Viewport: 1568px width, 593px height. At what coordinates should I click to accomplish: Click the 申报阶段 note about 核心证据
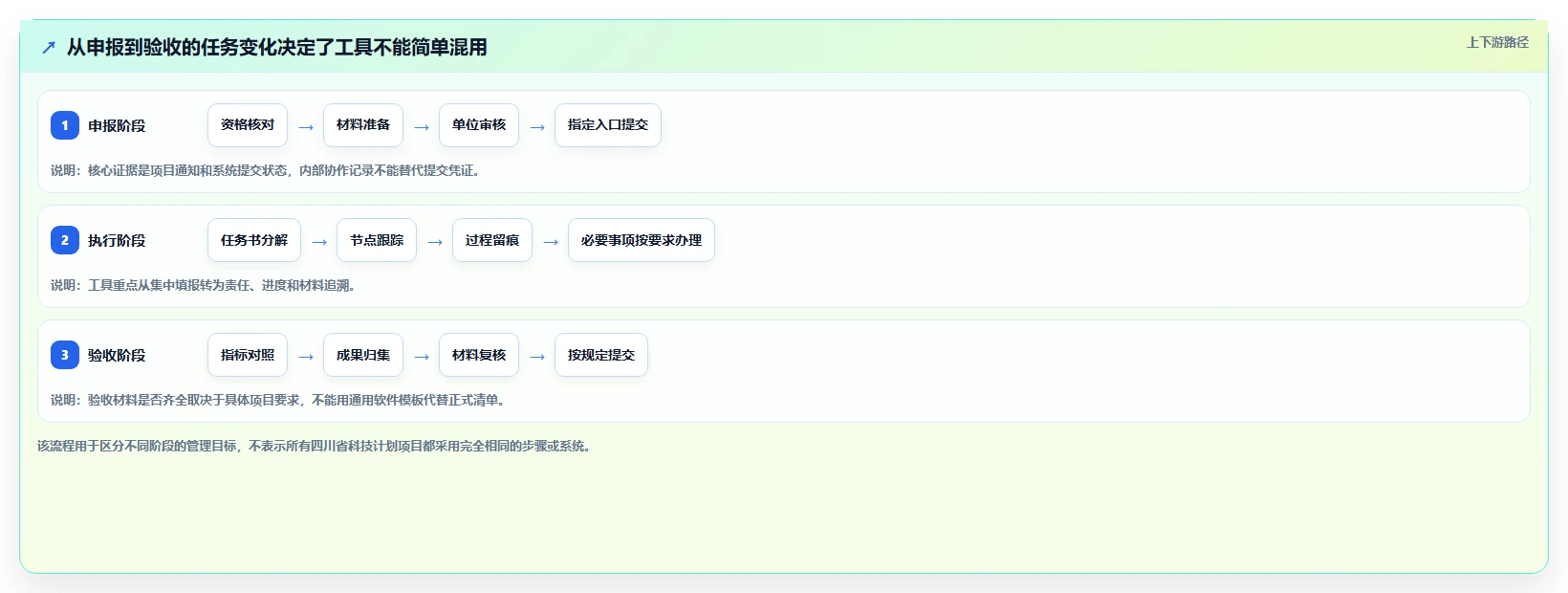pyautogui.click(x=266, y=170)
